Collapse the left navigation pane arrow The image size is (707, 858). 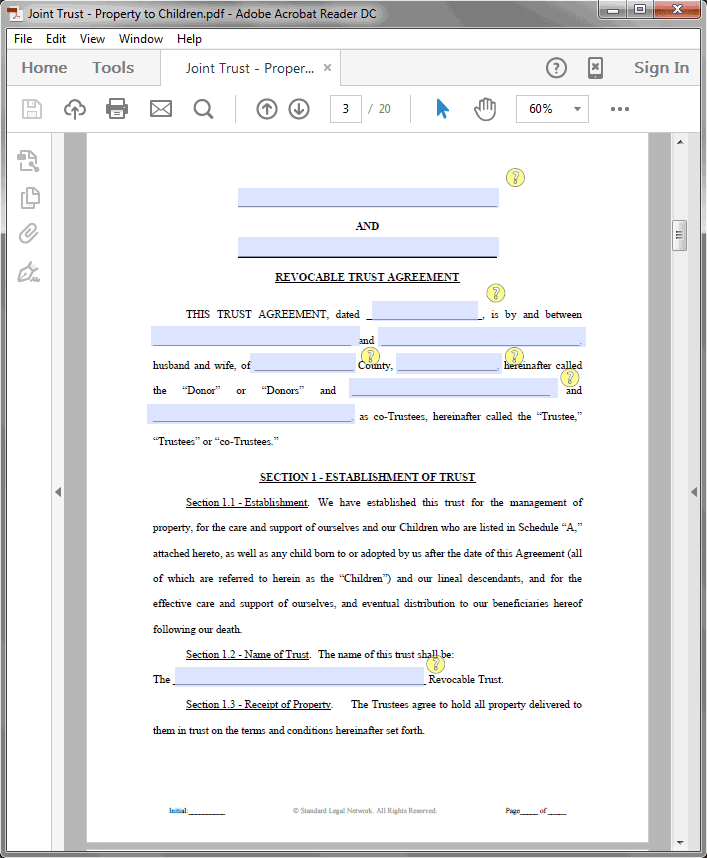(58, 492)
